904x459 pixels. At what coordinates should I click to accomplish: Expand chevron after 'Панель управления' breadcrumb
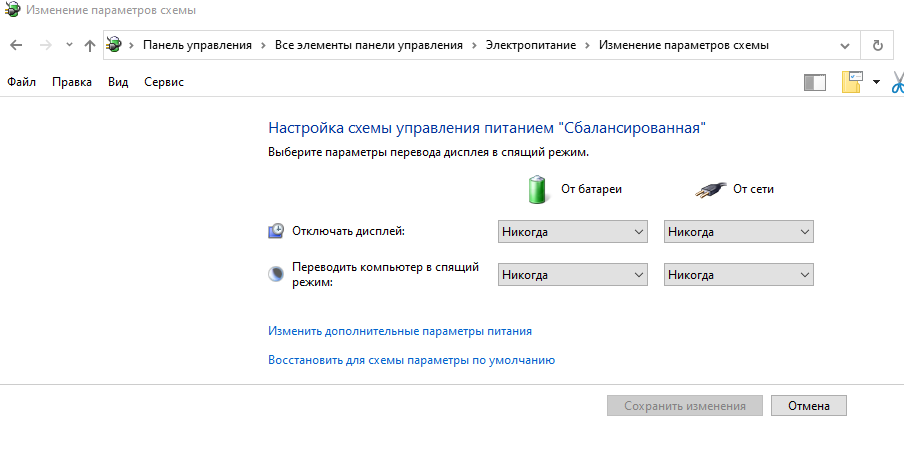tap(263, 46)
